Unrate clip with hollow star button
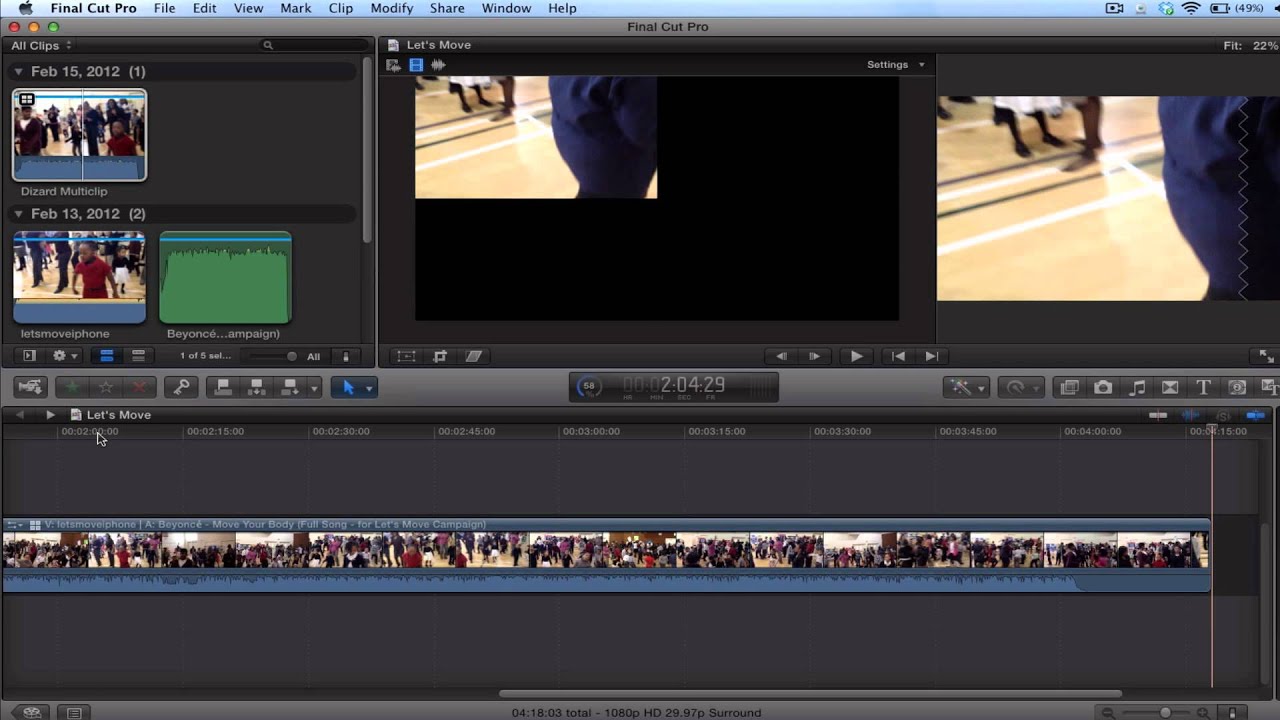 [106, 387]
